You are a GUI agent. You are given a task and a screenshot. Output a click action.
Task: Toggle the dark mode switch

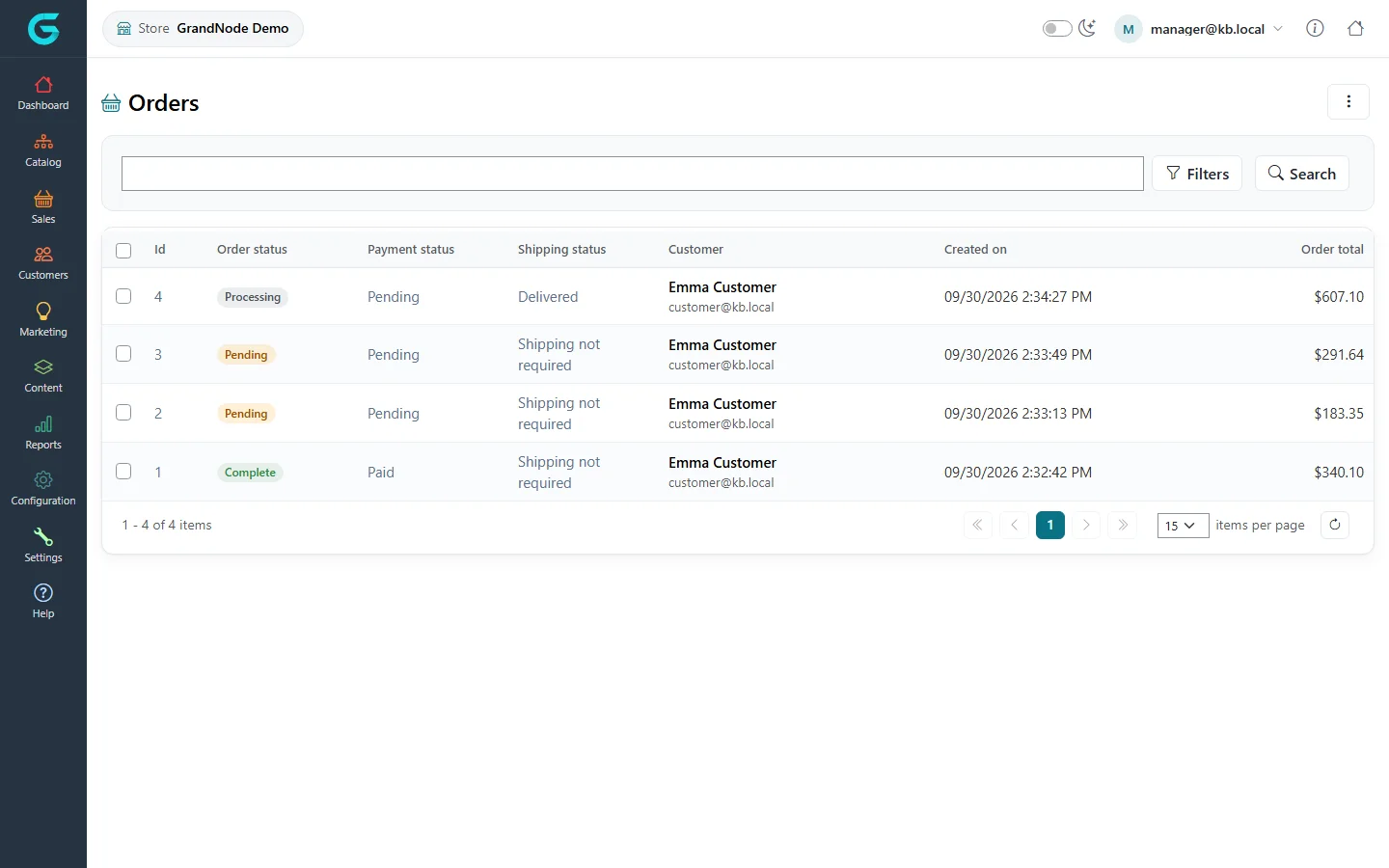(1057, 28)
